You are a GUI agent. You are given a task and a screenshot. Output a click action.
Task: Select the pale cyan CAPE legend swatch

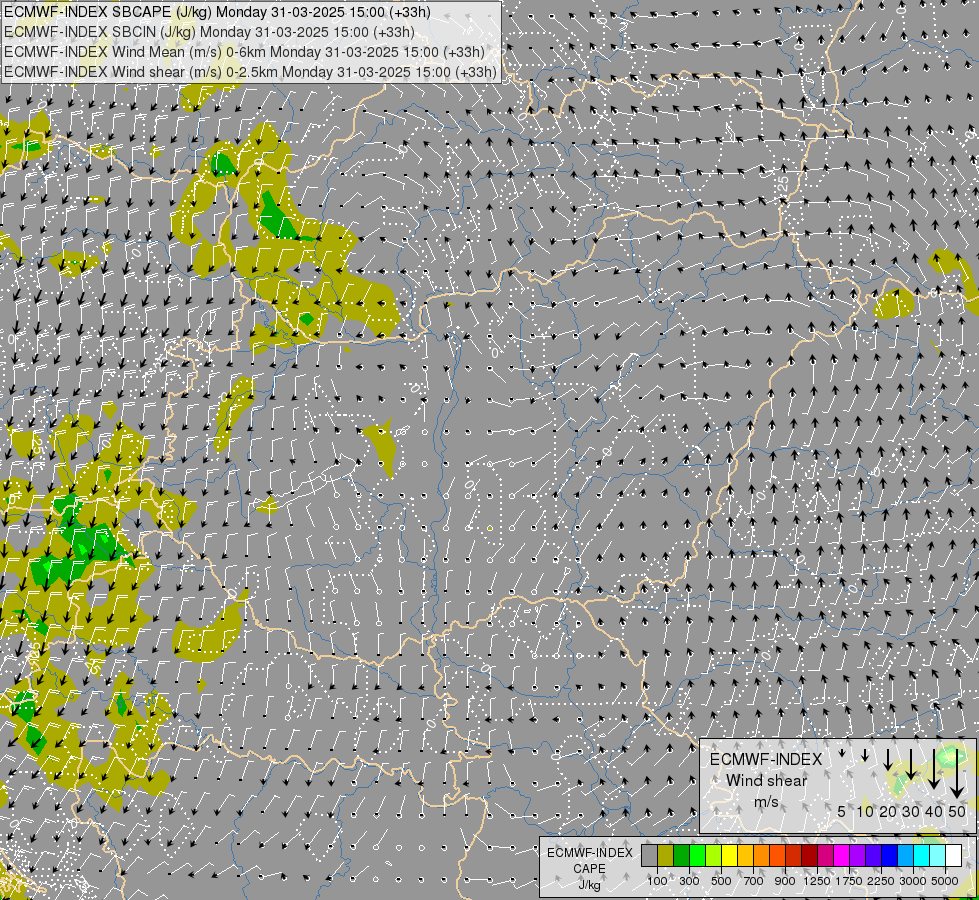point(938,856)
